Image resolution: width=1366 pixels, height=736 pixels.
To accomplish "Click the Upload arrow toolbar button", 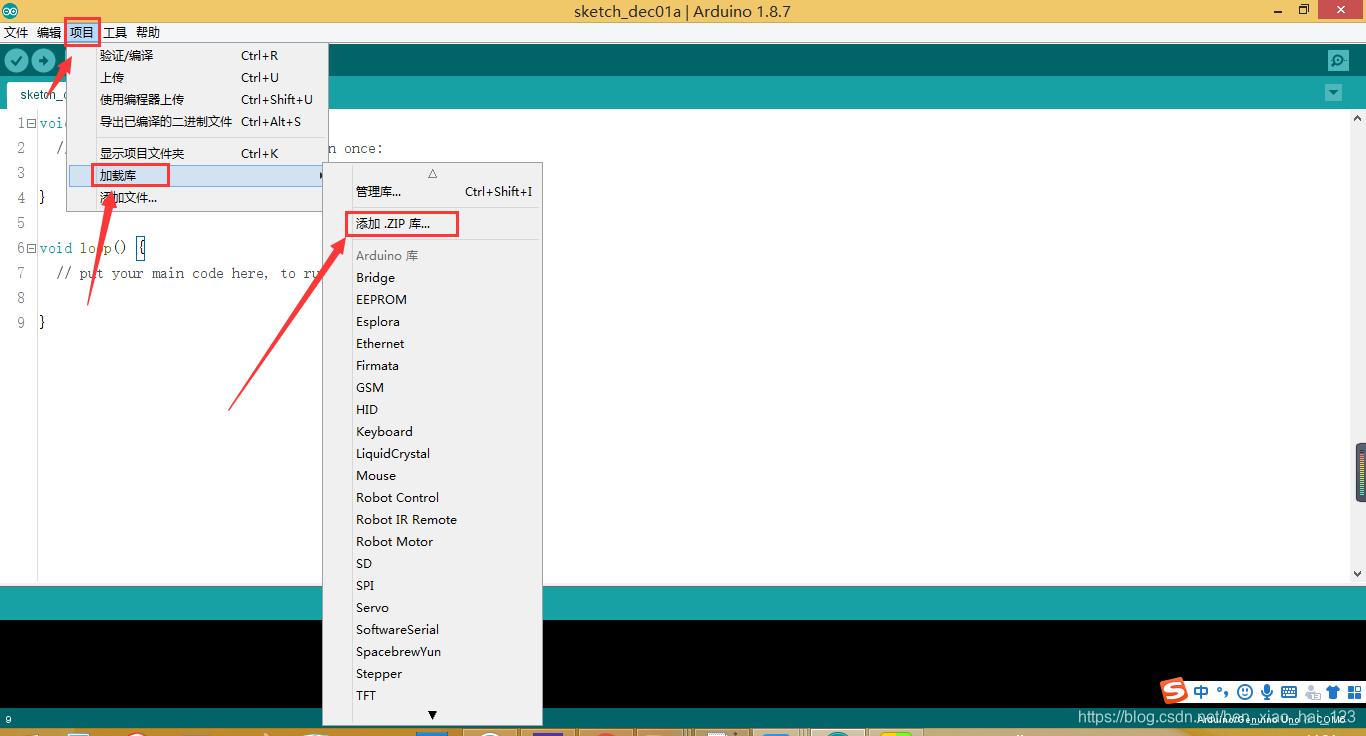I will 43,61.
